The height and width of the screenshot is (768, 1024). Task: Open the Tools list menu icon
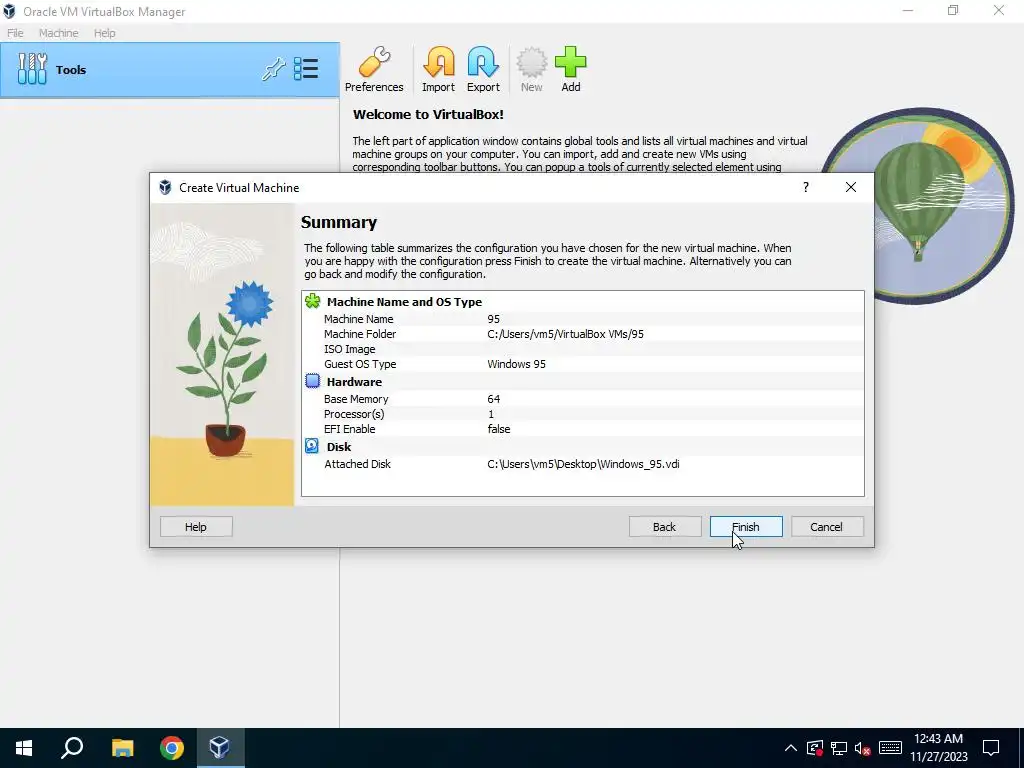306,69
